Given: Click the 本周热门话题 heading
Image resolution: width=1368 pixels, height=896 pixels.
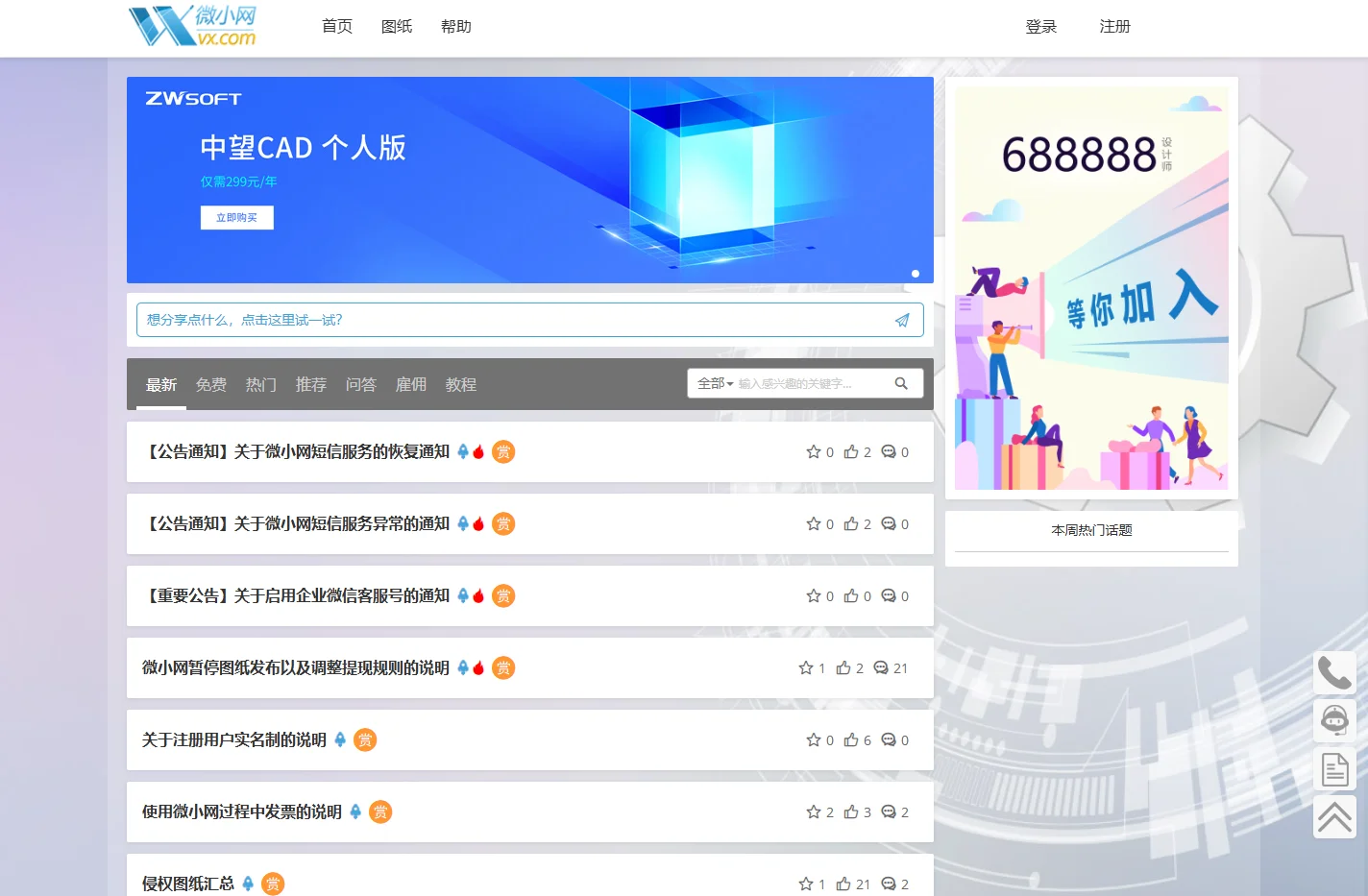Looking at the screenshot, I should point(1091,530).
